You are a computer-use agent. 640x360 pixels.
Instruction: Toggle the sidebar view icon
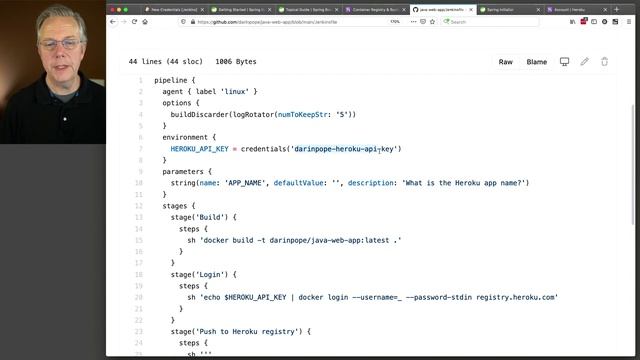(x=594, y=22)
